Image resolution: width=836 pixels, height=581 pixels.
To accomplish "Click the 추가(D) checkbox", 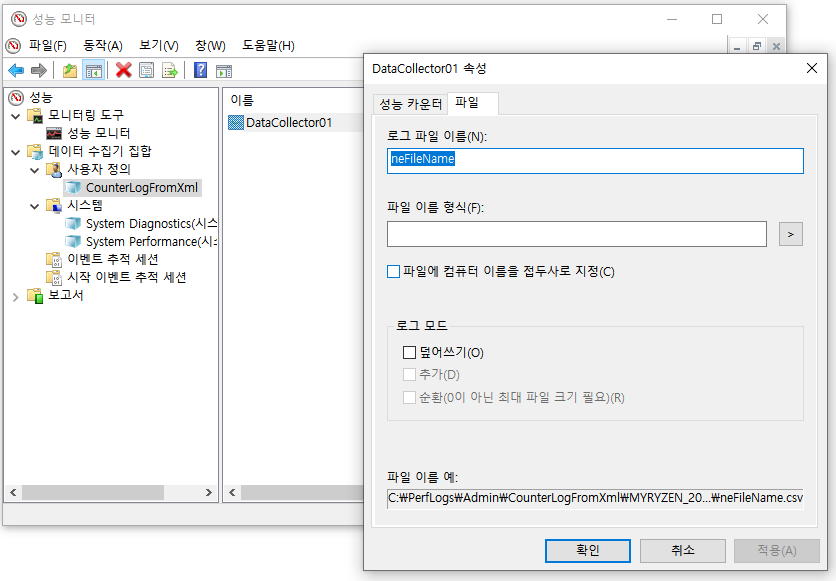I will tap(409, 375).
